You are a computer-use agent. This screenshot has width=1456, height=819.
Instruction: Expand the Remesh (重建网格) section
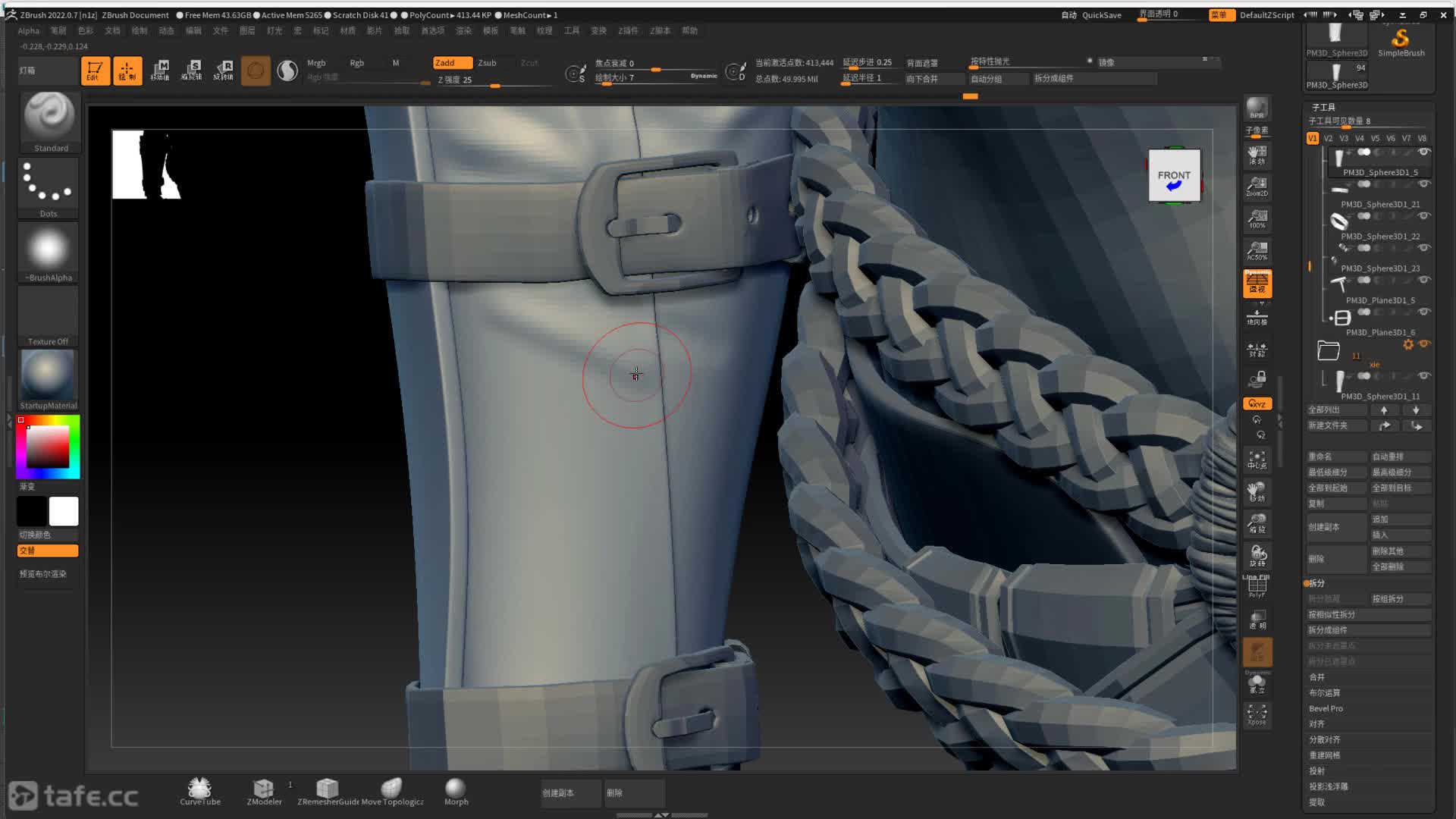tap(1325, 755)
